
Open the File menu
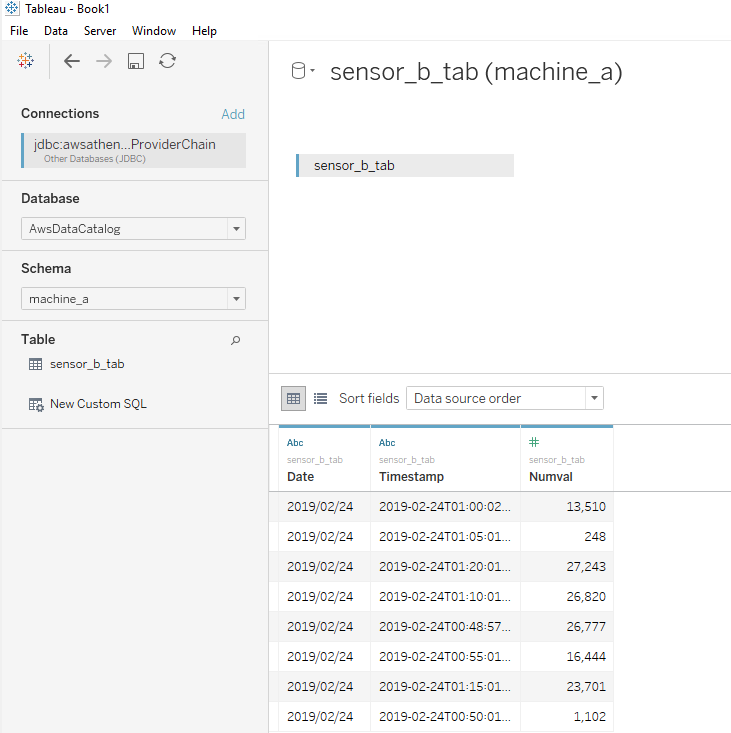[19, 31]
